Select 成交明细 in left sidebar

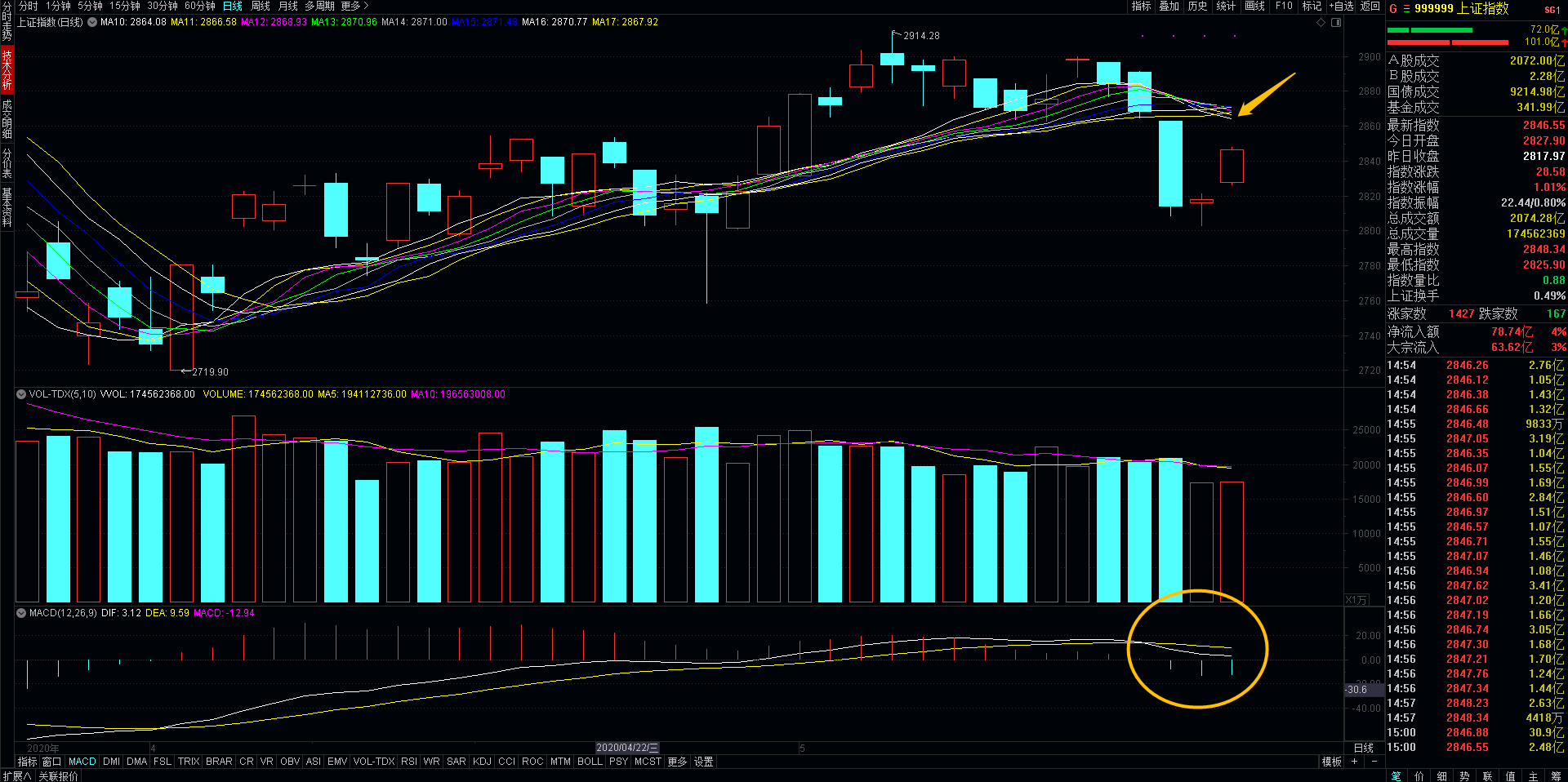[x=7, y=119]
